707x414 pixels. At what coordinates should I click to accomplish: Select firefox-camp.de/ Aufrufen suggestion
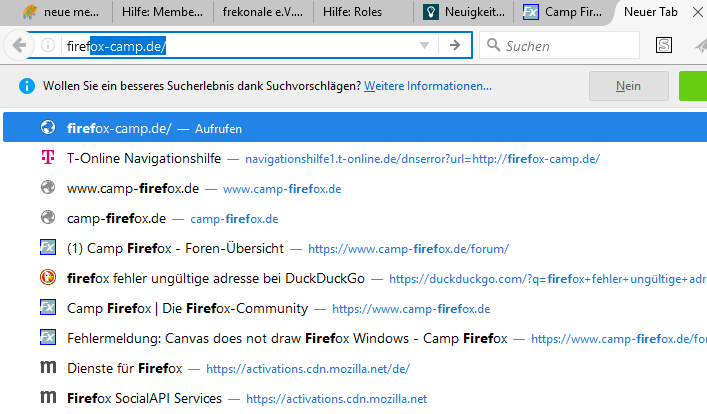[355, 128]
